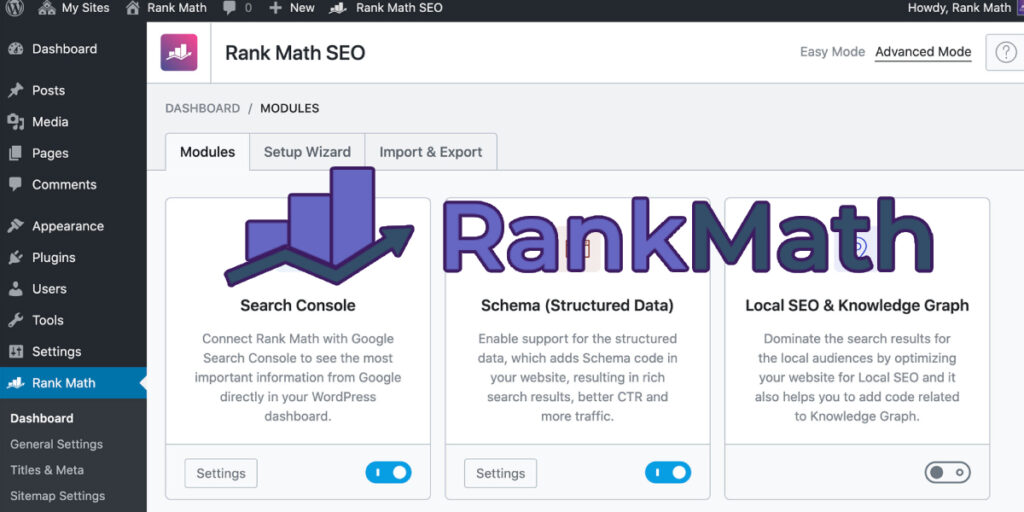Open General Settings submenu item
Screen dimensions: 1024x512
(x=56, y=444)
